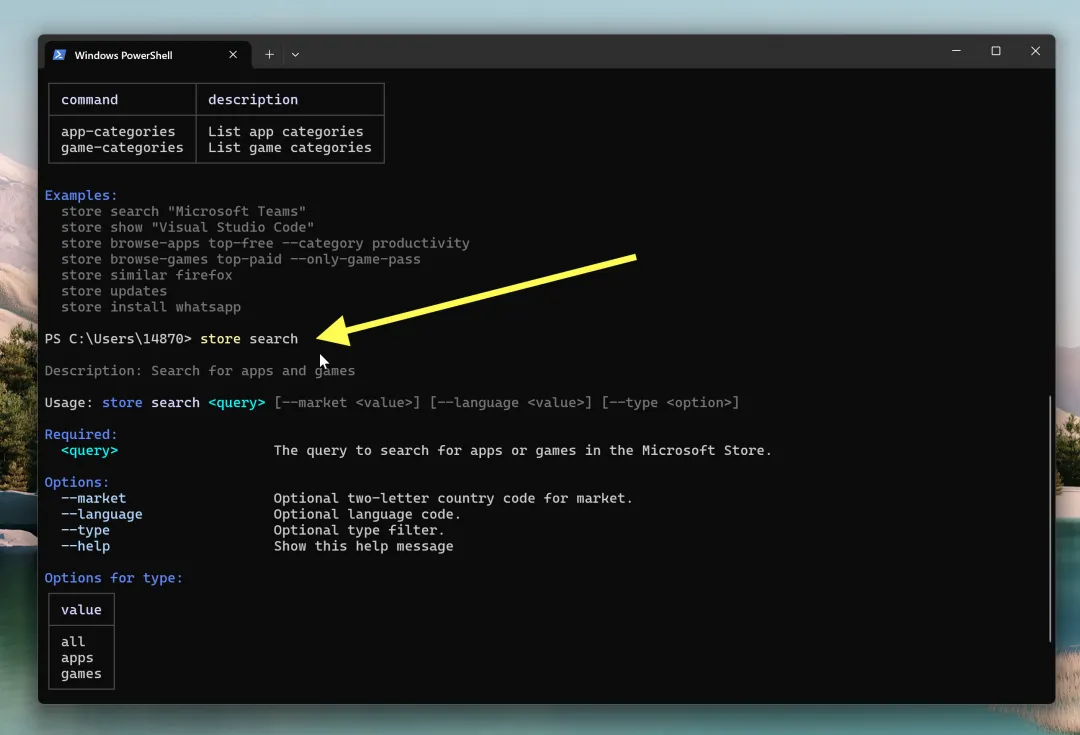
Task: Click the terminal vertical scrollbar thumb
Action: coord(1050,518)
